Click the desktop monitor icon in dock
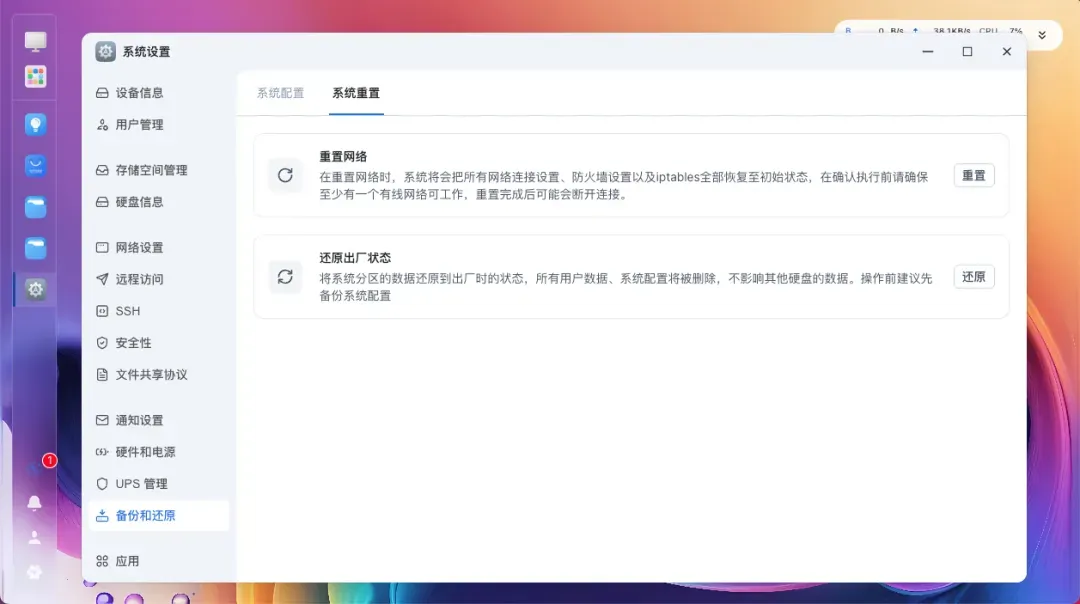 36,42
